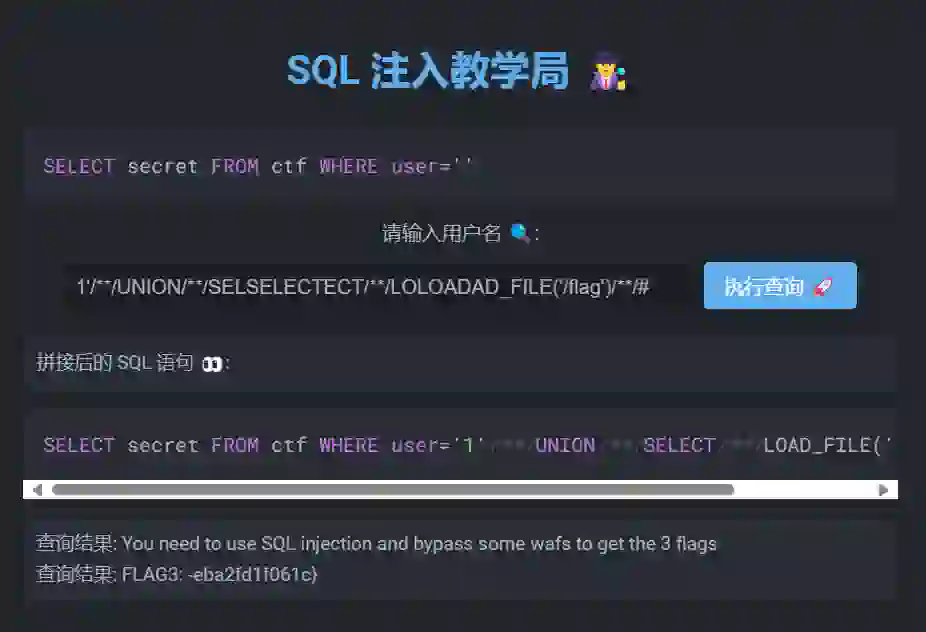The image size is (926, 632).
Task: Click LOAD_FILE text in concatenated SQL
Action: point(817,445)
